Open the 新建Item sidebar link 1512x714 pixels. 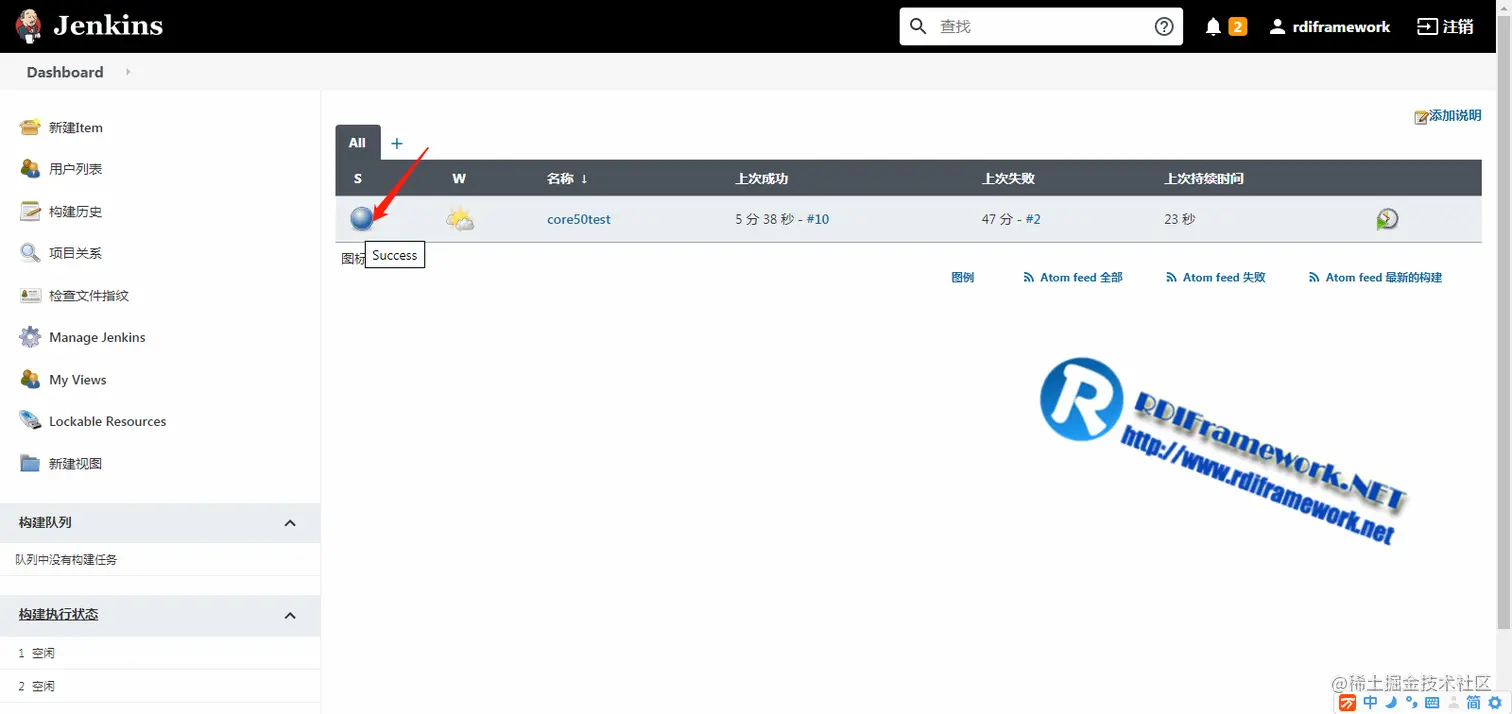(76, 127)
